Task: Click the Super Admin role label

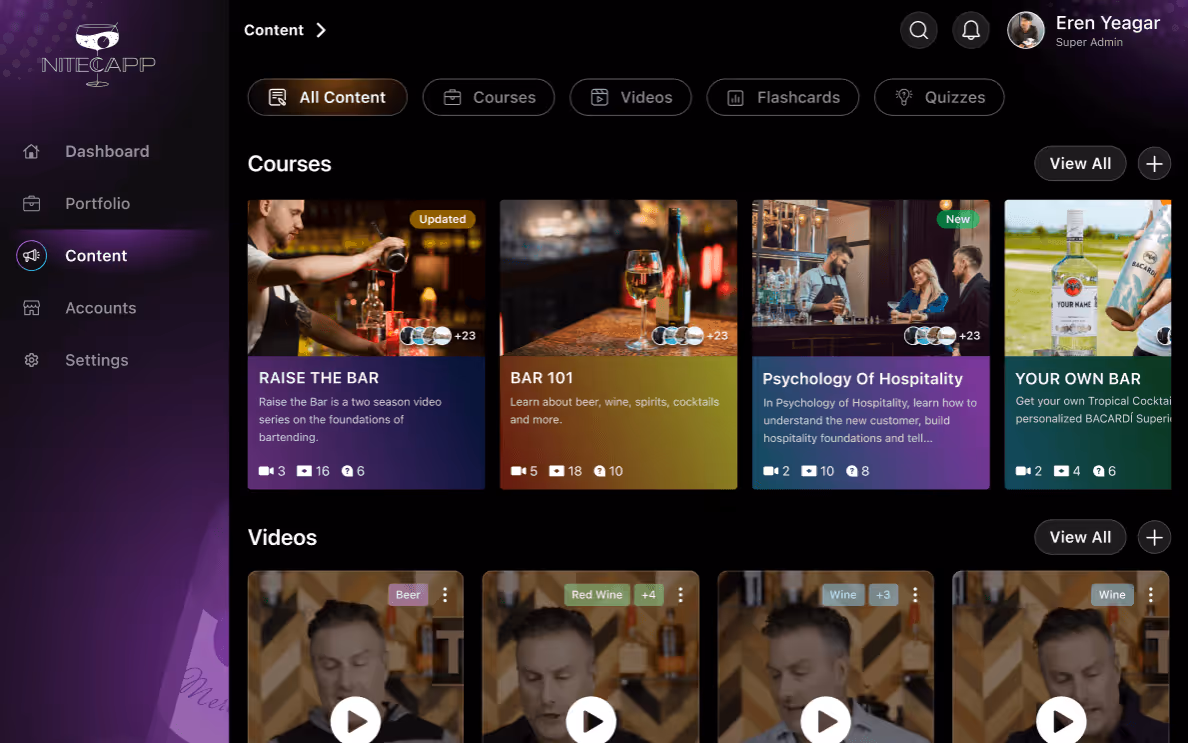Action: (x=1090, y=42)
